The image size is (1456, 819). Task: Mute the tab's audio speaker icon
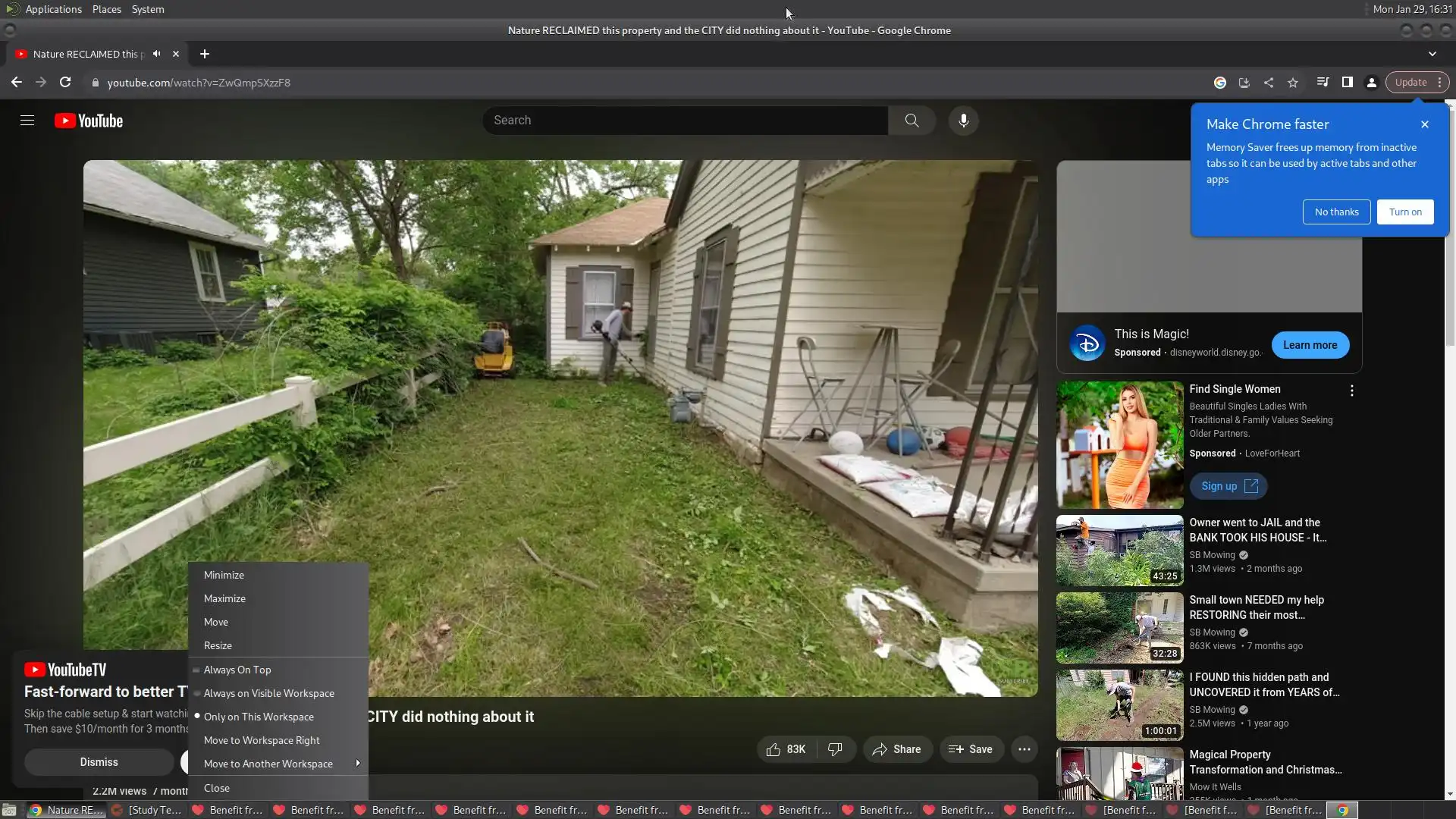click(x=156, y=54)
